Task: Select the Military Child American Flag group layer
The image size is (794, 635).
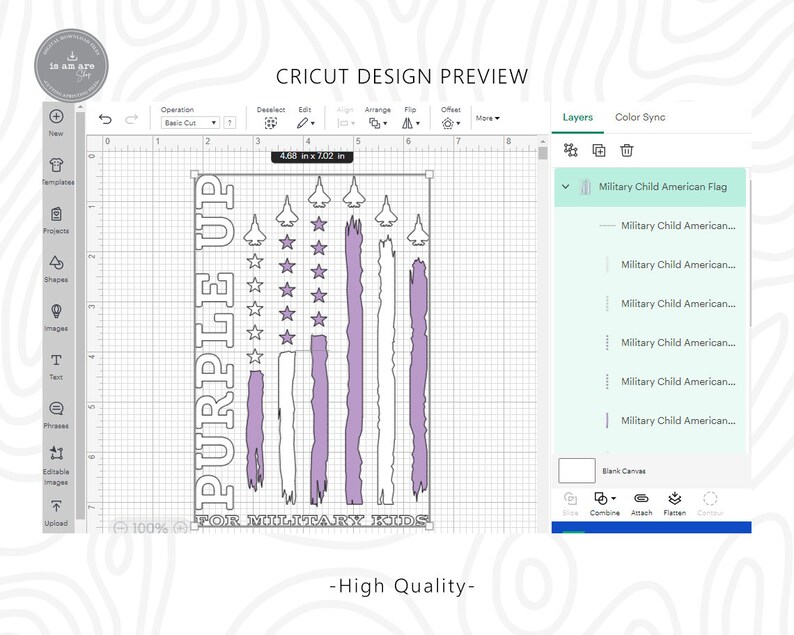Action: [x=650, y=187]
